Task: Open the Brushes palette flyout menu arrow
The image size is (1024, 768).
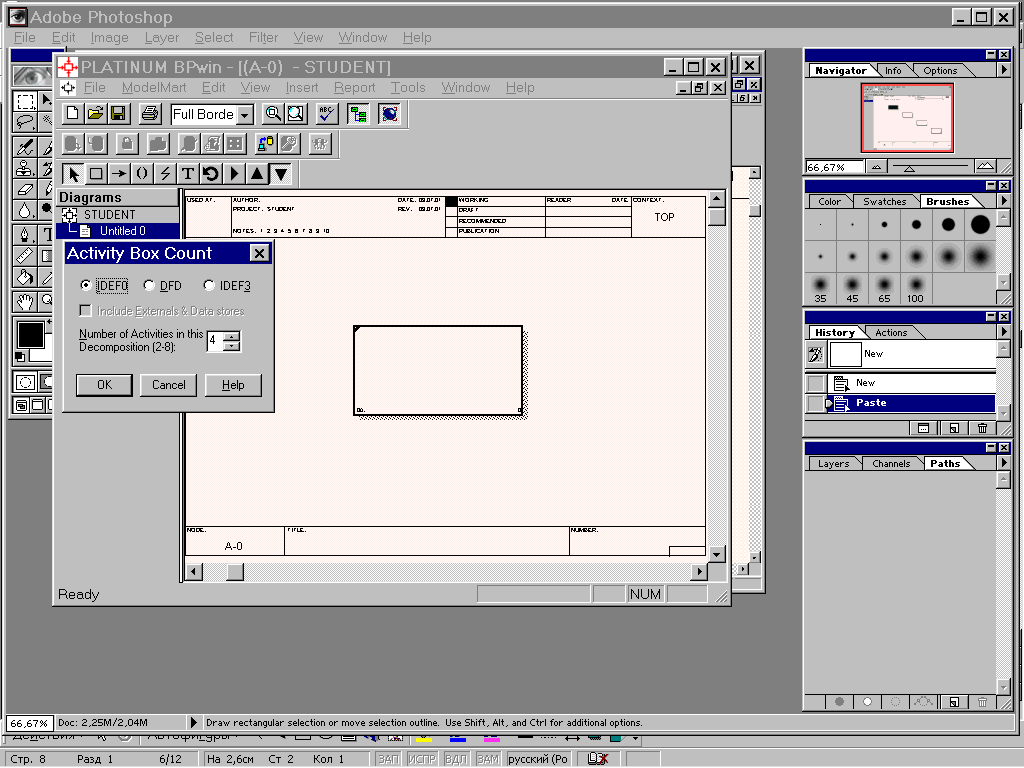Action: point(1004,201)
